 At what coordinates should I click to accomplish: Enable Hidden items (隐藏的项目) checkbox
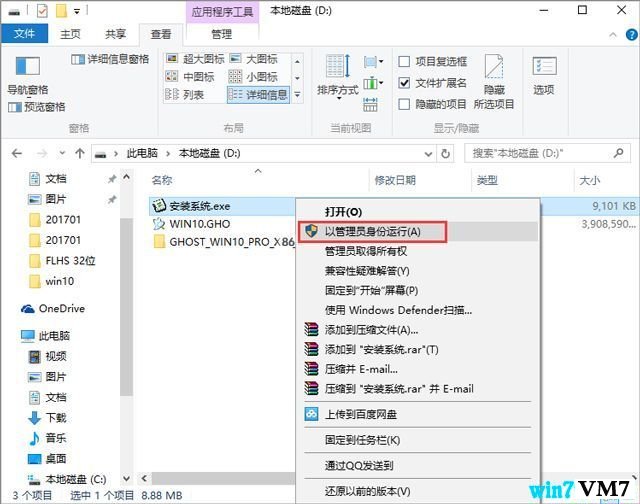(x=404, y=104)
